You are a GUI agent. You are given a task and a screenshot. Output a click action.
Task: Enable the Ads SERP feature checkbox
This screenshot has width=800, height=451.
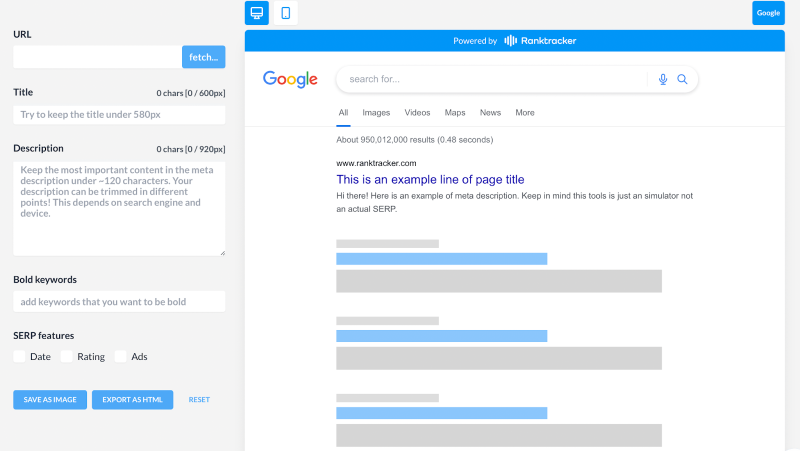pos(120,356)
